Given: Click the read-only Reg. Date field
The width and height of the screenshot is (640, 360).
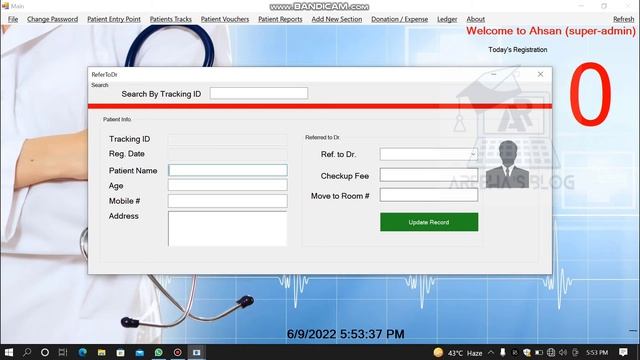Looking at the screenshot, I should (228, 154).
